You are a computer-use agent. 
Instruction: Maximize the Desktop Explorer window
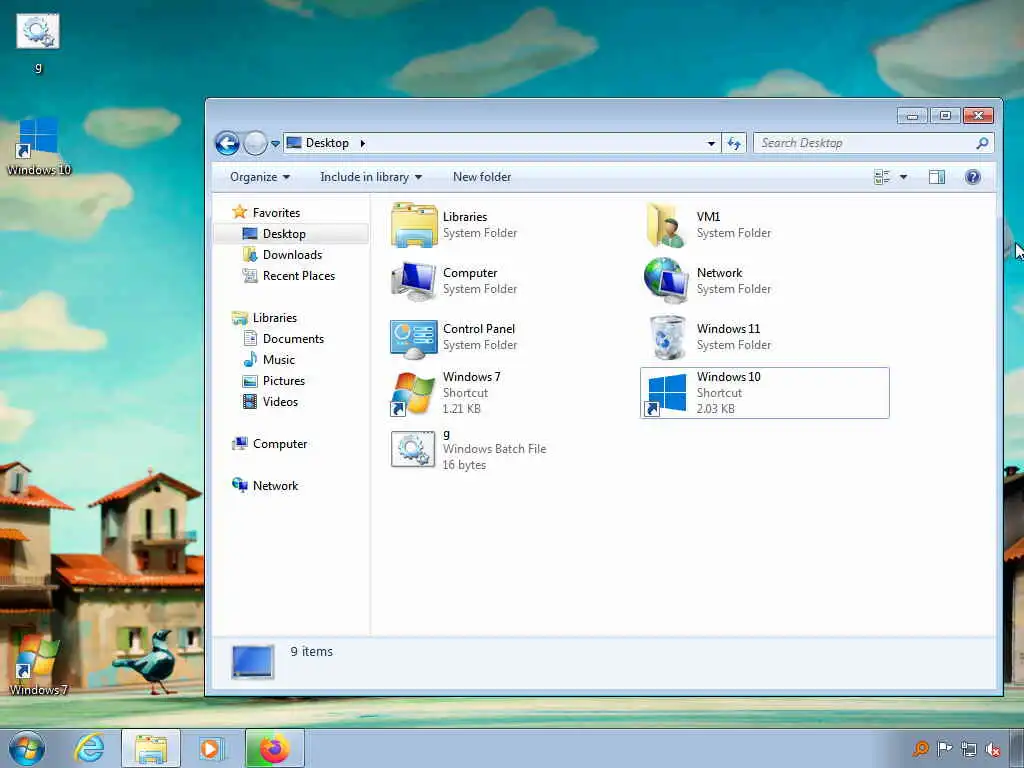pos(945,116)
